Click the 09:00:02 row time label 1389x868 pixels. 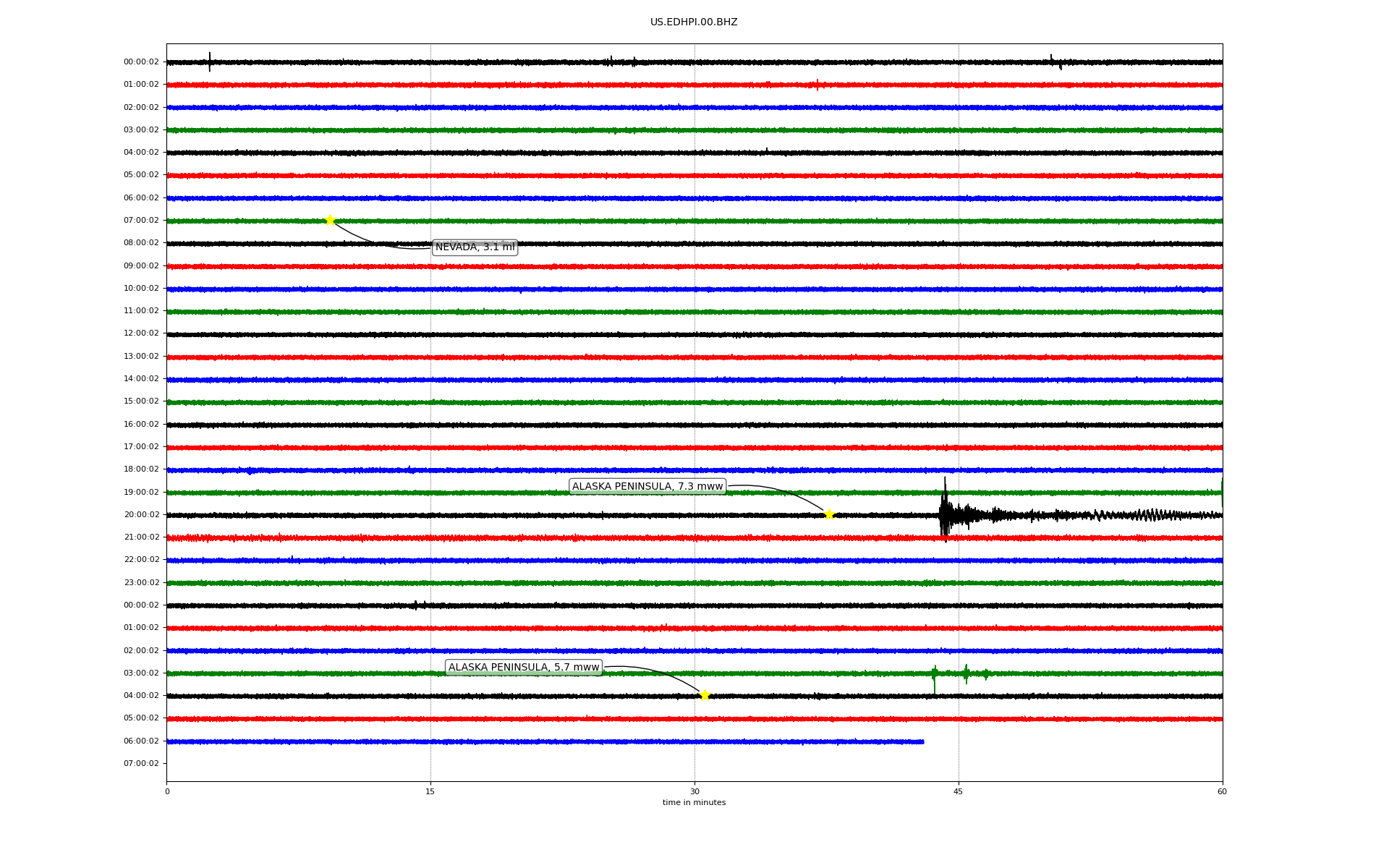(x=141, y=266)
